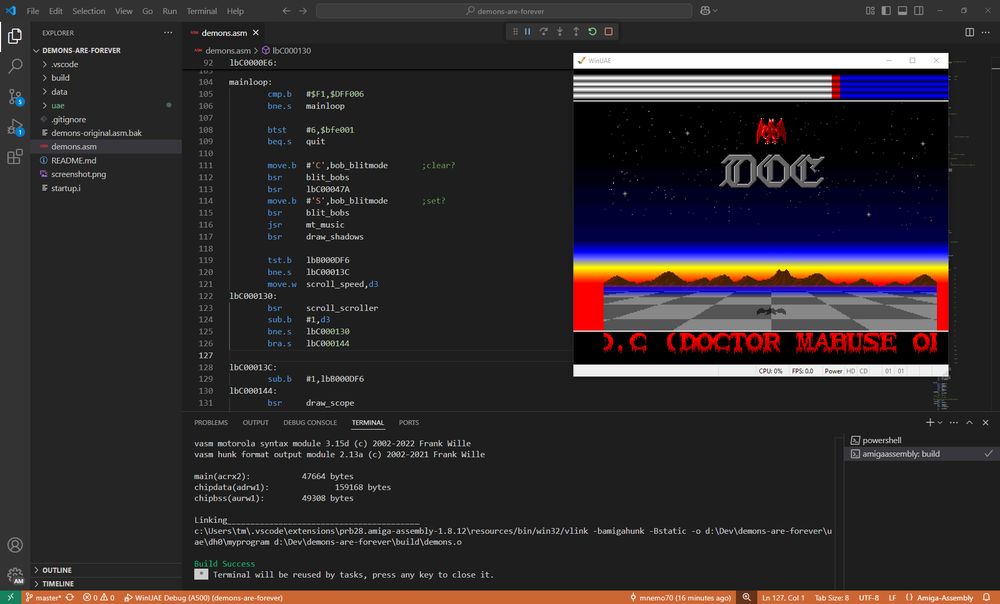Open screenshot.png in the explorer
Screen dimensions: 1000x604
[78, 174]
